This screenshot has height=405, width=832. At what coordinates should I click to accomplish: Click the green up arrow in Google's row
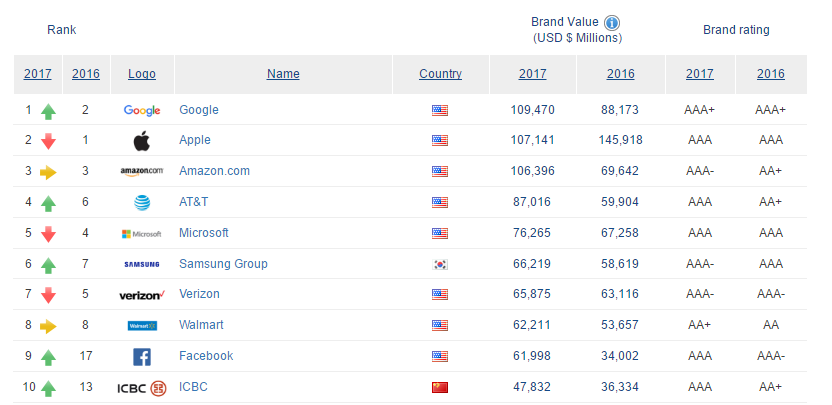[48, 111]
